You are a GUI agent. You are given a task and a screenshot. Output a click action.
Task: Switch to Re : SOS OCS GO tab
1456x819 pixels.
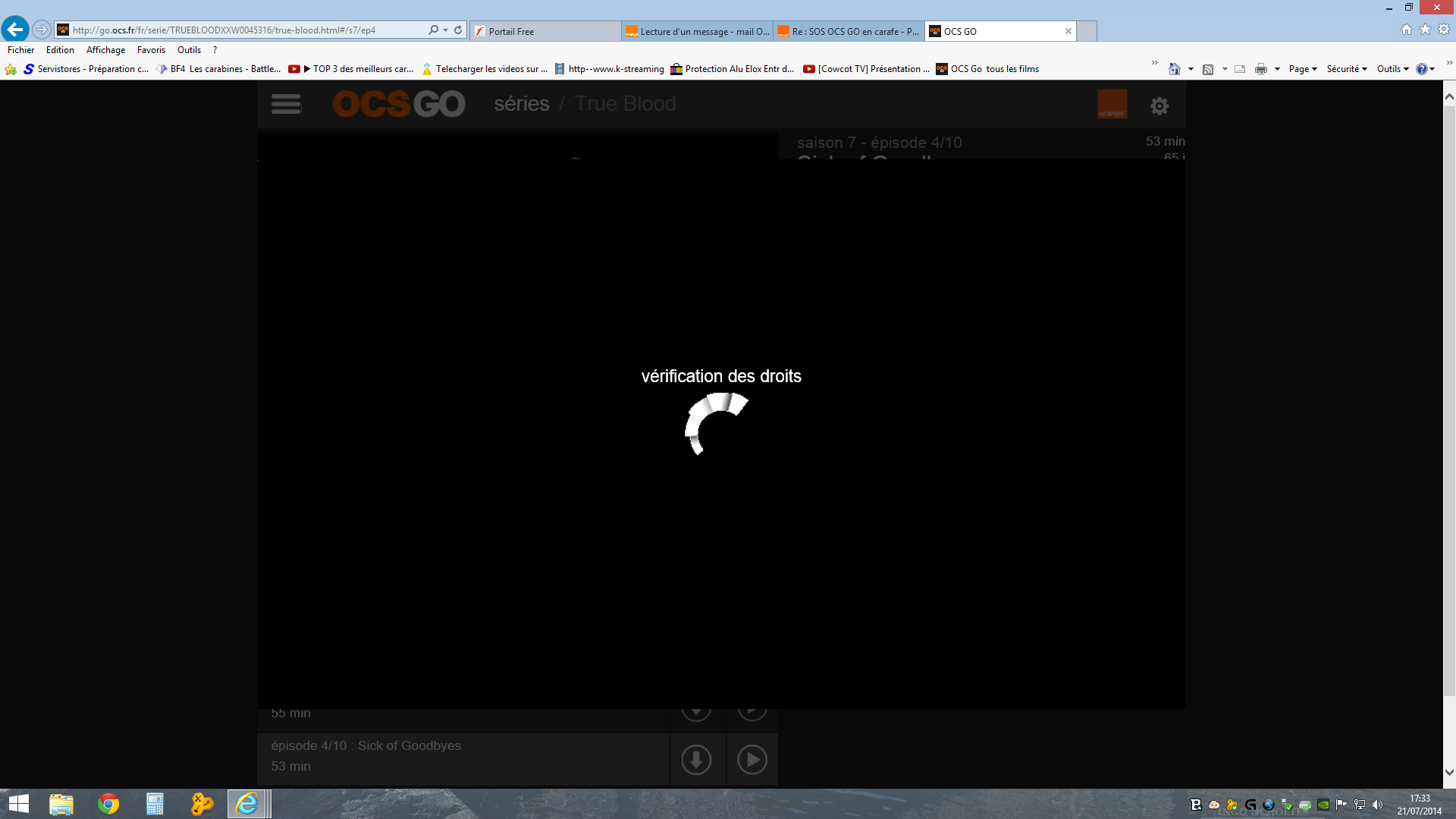[849, 31]
